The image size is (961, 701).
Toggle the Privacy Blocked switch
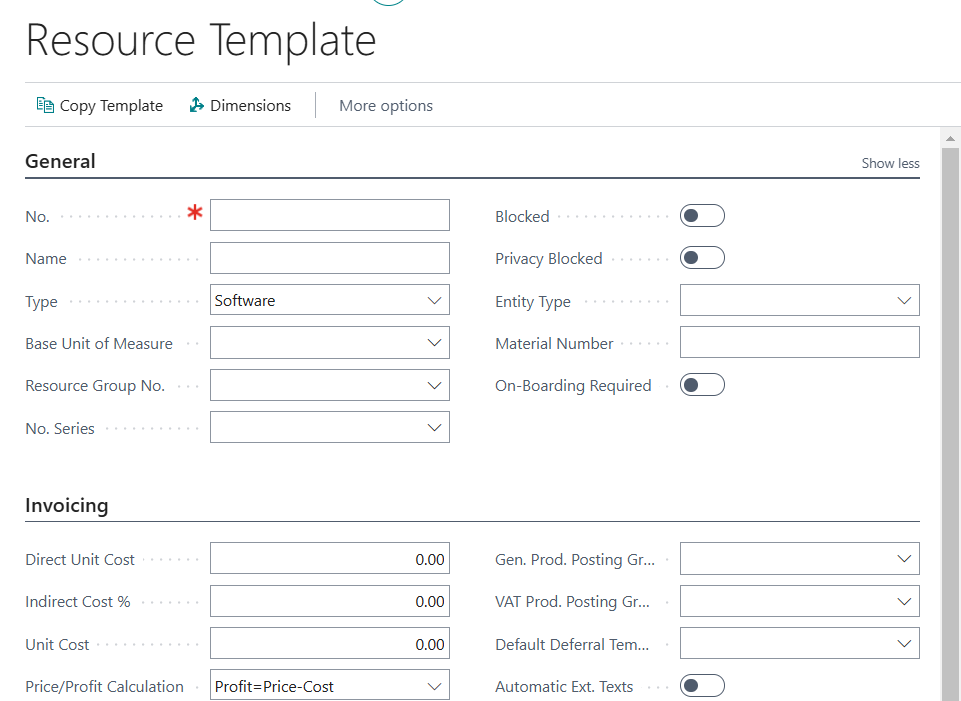point(702,258)
